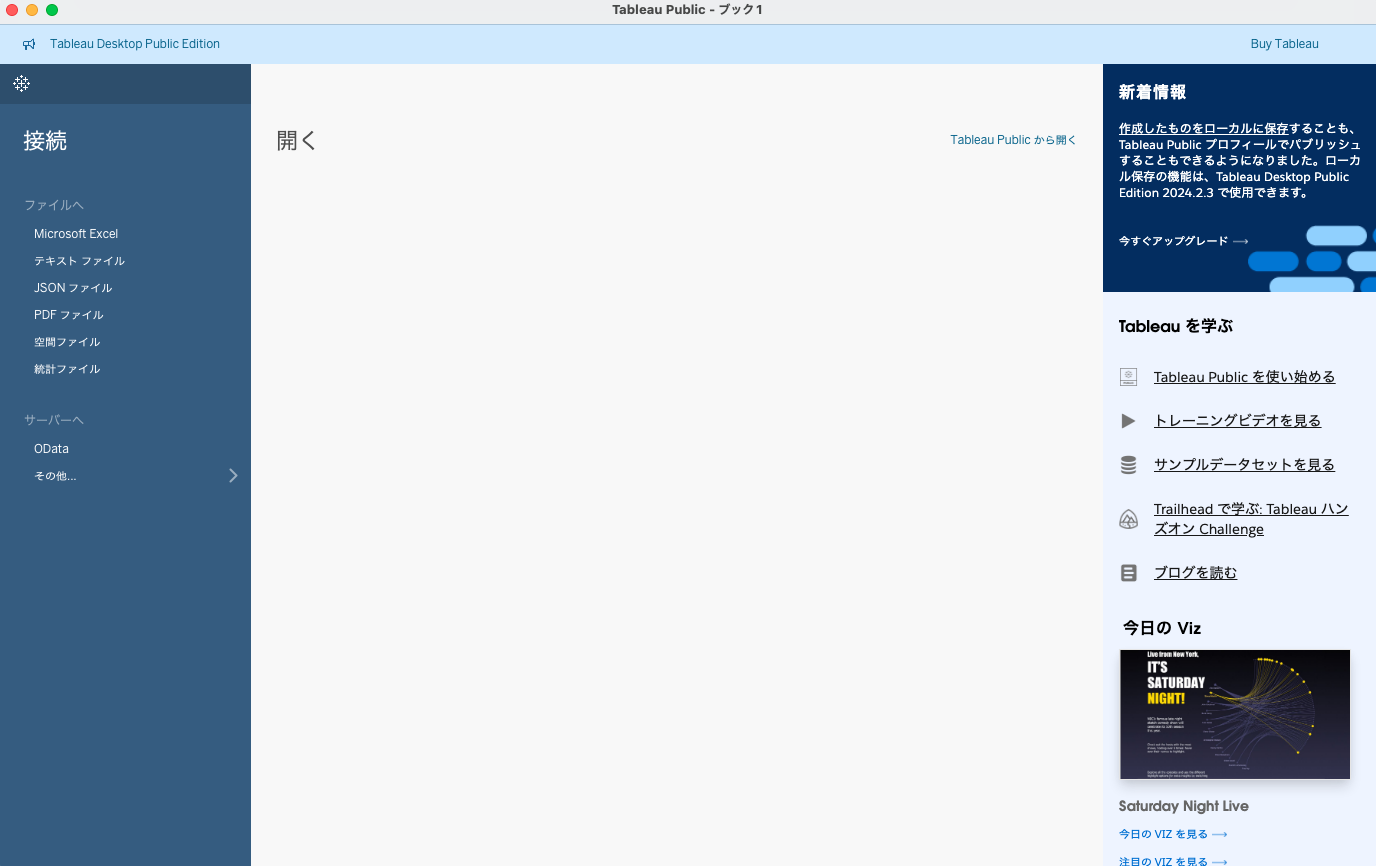Screen dimensions: 1376x866
Task: Open ブログを読む link
Action: [1195, 573]
